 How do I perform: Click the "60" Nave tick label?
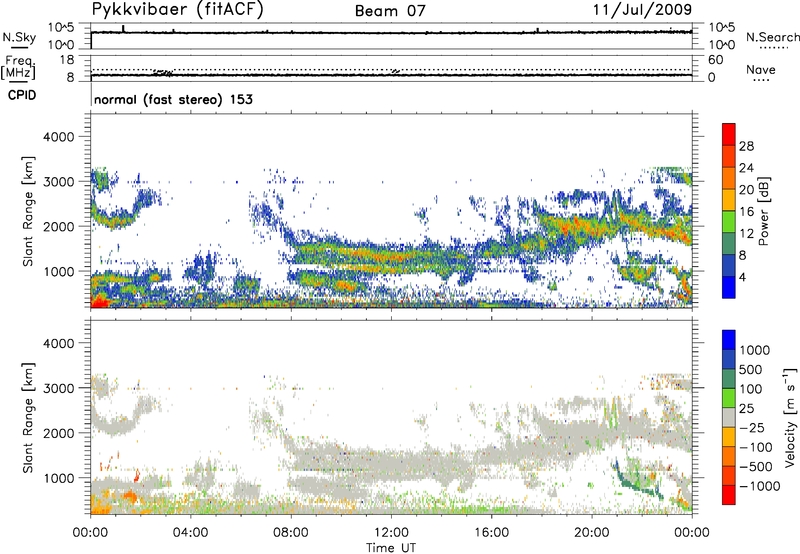click(715, 60)
